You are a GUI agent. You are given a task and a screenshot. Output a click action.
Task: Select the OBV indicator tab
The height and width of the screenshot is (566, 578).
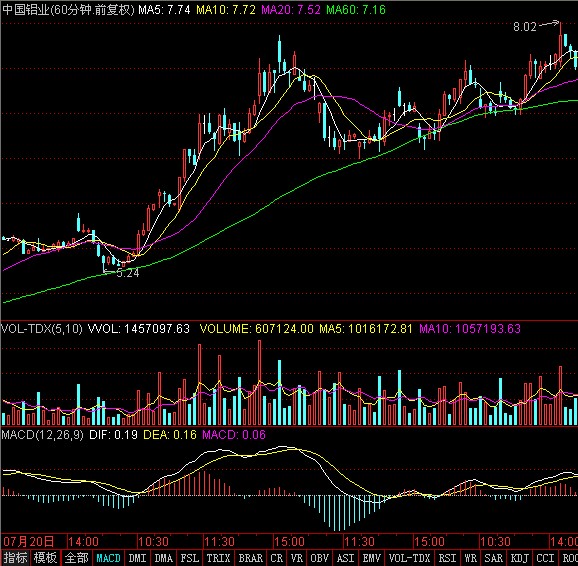click(319, 558)
